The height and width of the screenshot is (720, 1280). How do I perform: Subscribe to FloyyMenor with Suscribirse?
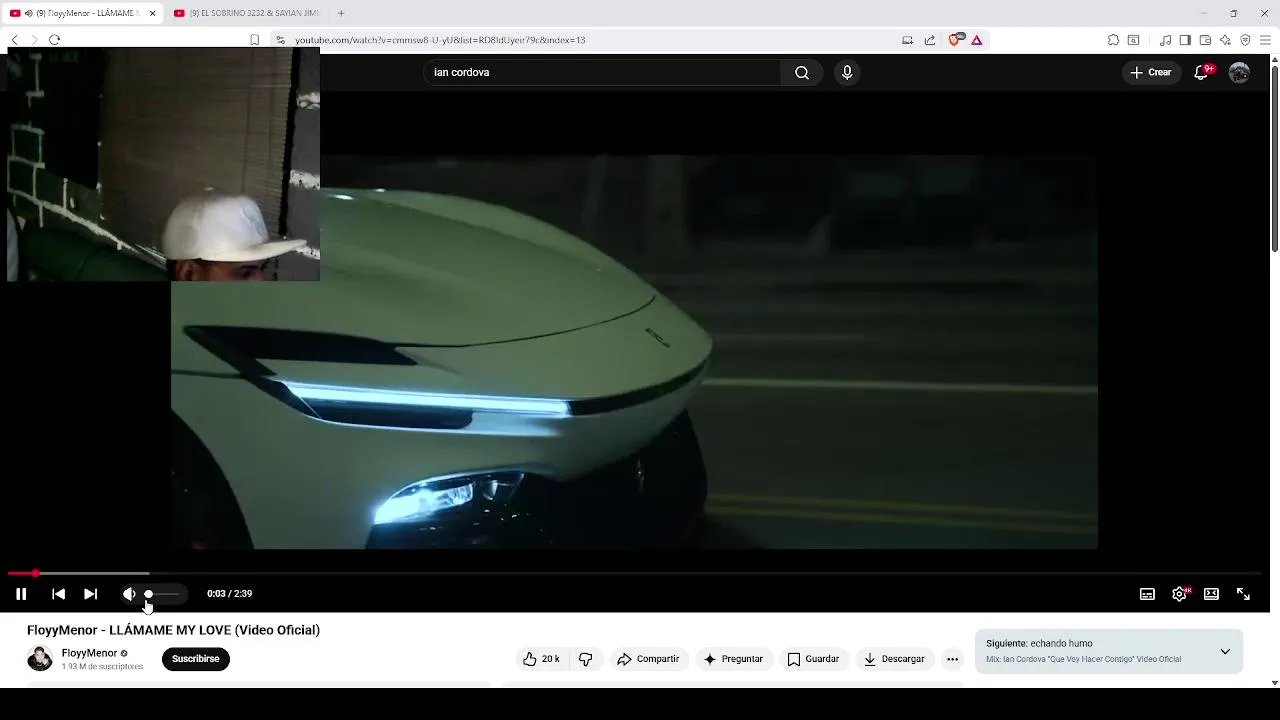(196, 659)
